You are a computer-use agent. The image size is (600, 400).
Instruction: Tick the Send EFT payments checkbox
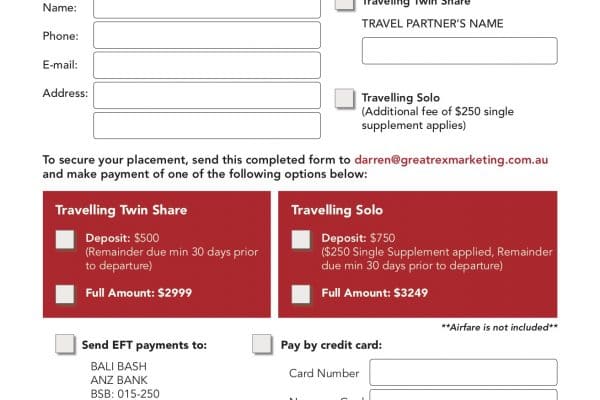tap(65, 344)
